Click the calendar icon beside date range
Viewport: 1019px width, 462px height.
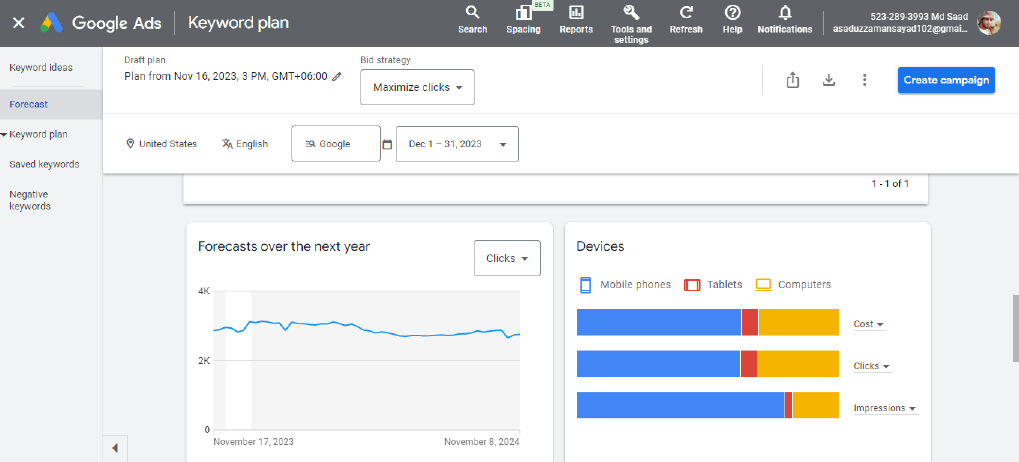[387, 144]
